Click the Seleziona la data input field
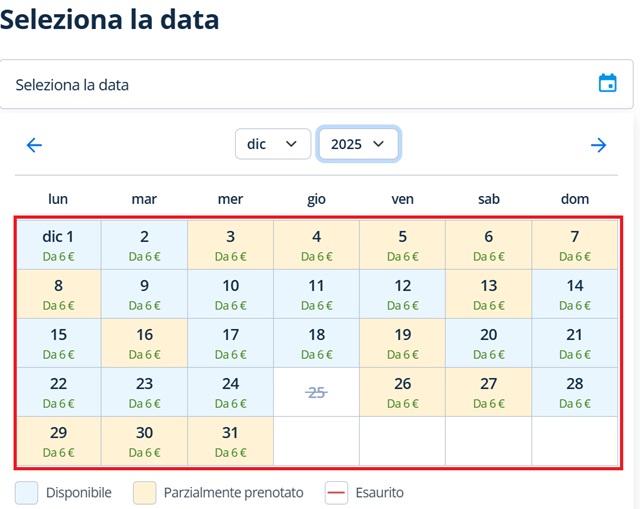 (x=300, y=85)
